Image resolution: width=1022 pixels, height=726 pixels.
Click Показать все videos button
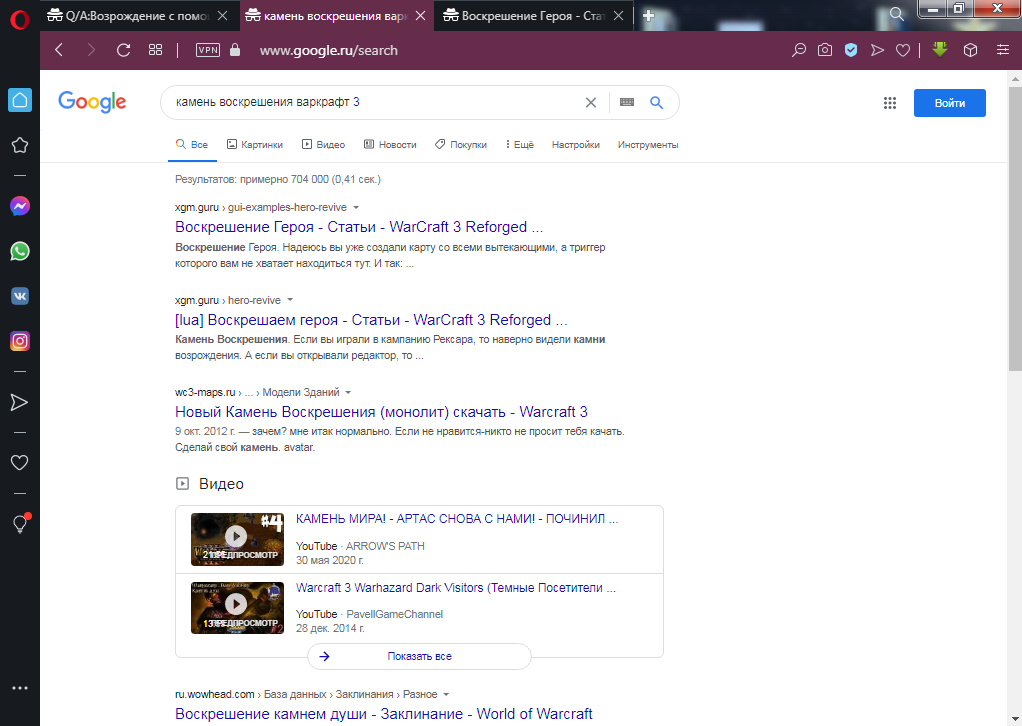419,656
